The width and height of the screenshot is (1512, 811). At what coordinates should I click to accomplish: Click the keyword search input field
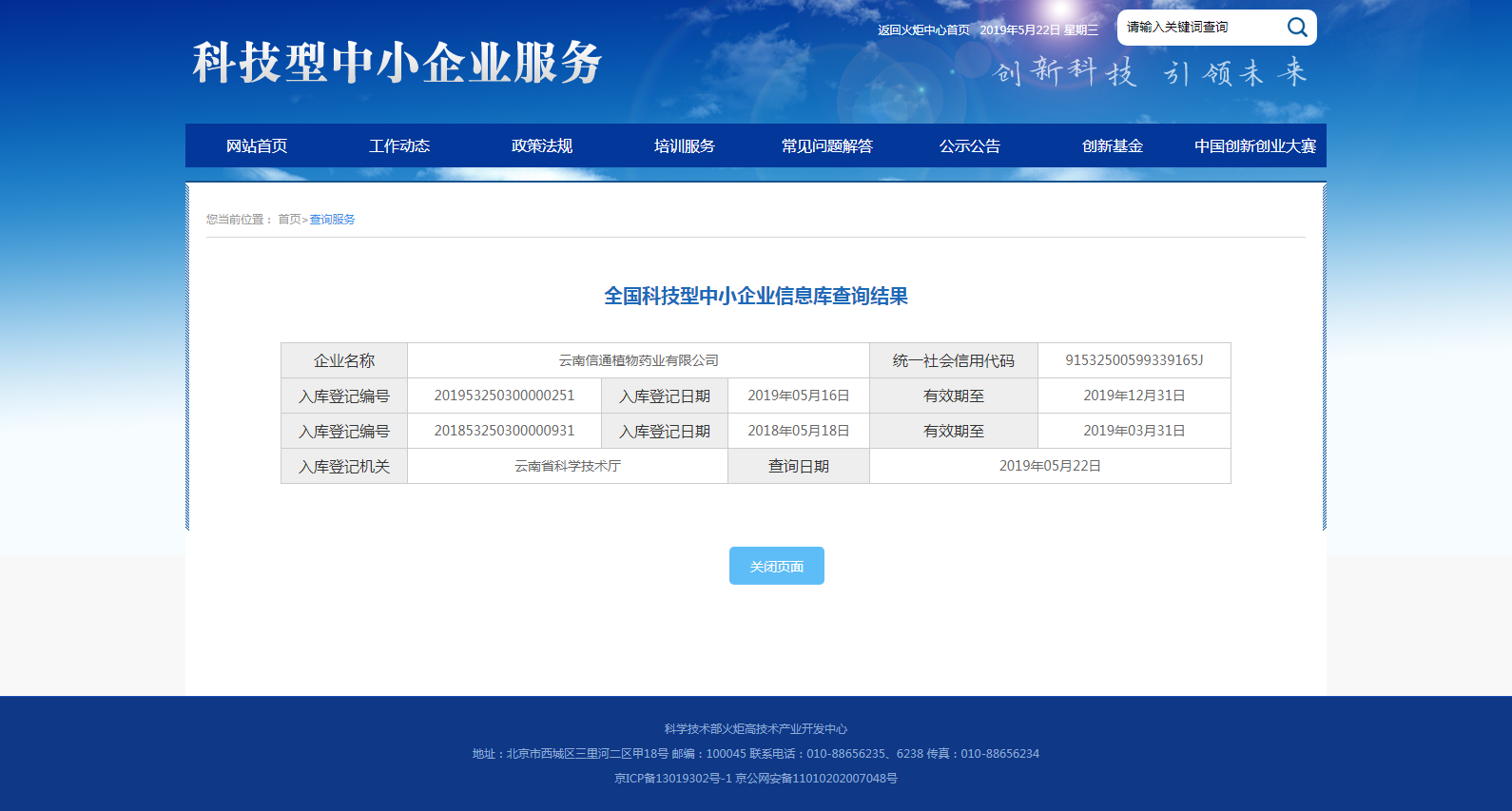(1200, 28)
